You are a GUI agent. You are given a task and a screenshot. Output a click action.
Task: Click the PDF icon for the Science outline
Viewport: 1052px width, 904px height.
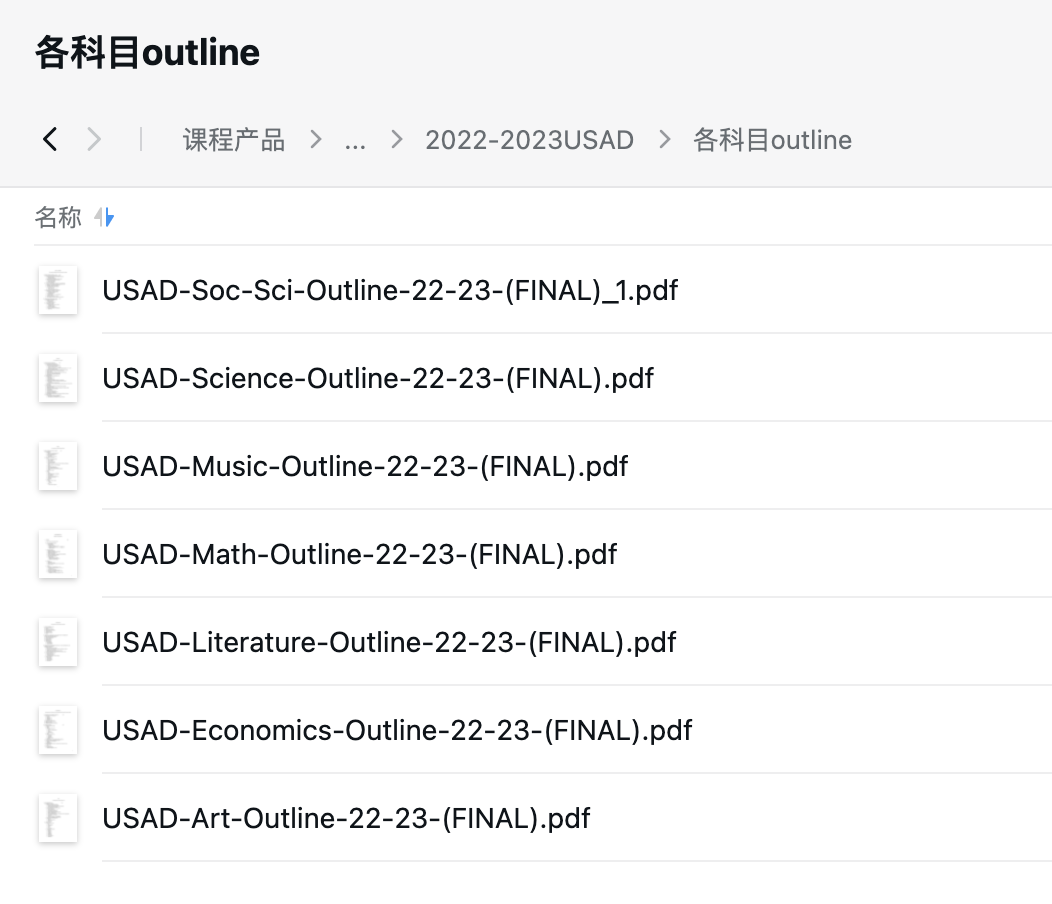tap(58, 379)
